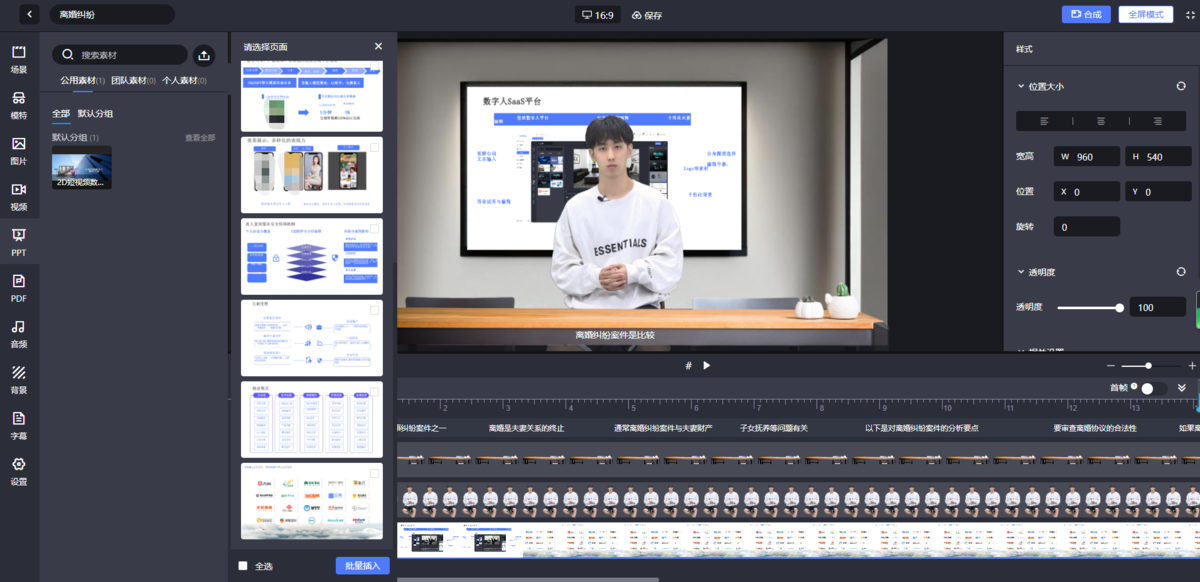Click the 透明度 value field
The height and width of the screenshot is (582, 1200).
coord(1158,307)
